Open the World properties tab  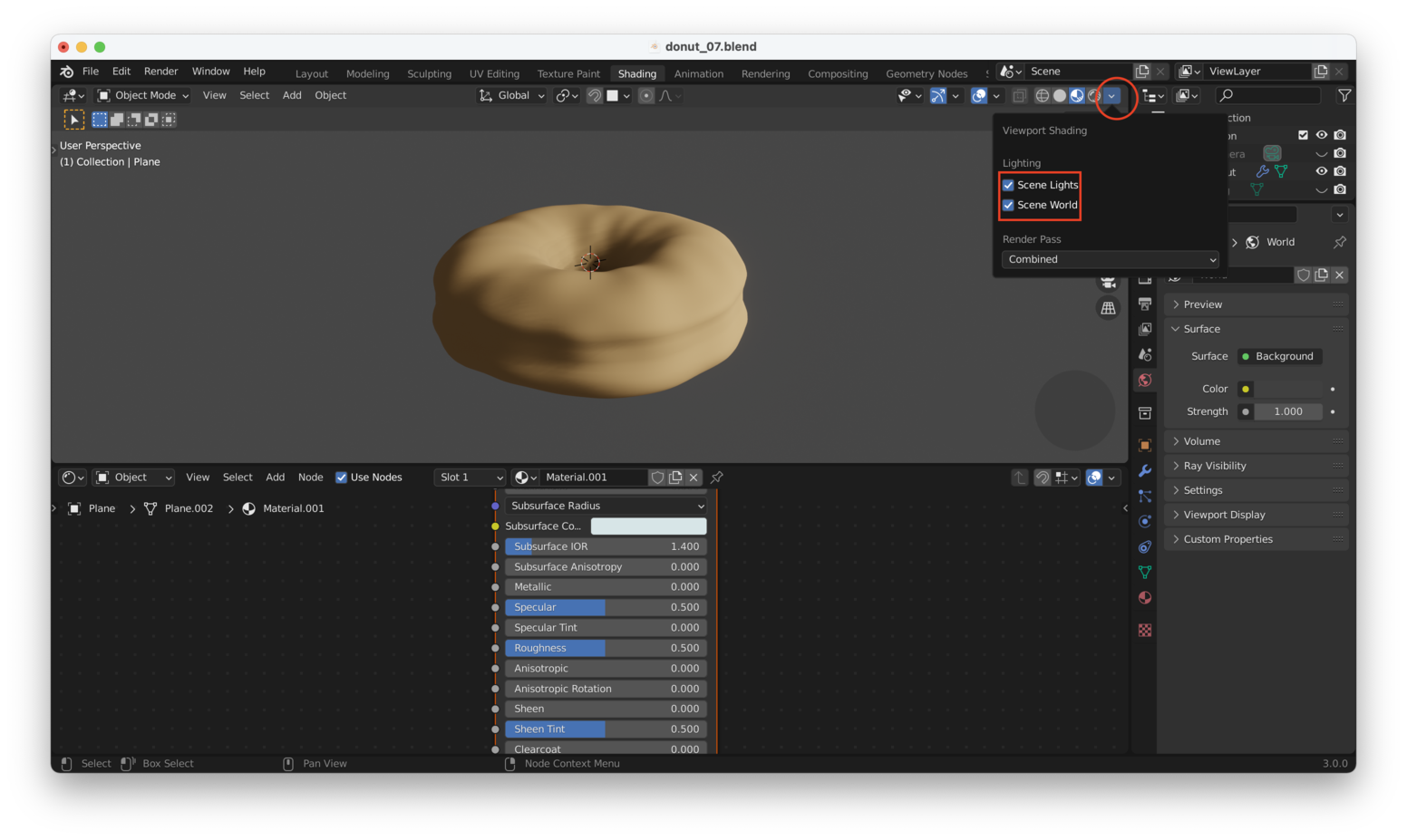tap(1144, 380)
